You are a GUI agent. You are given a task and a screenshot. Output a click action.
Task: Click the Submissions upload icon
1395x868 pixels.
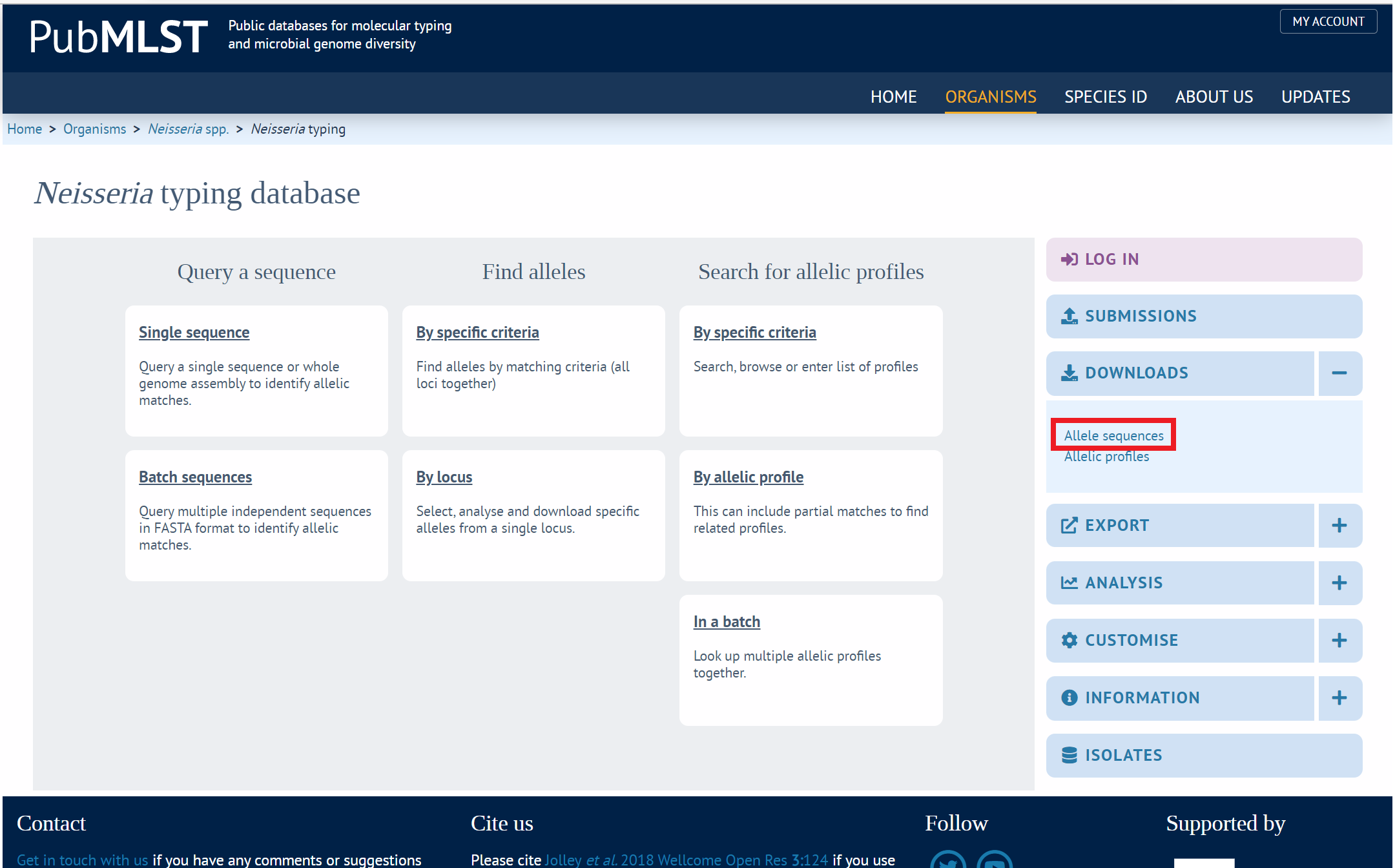click(x=1069, y=316)
